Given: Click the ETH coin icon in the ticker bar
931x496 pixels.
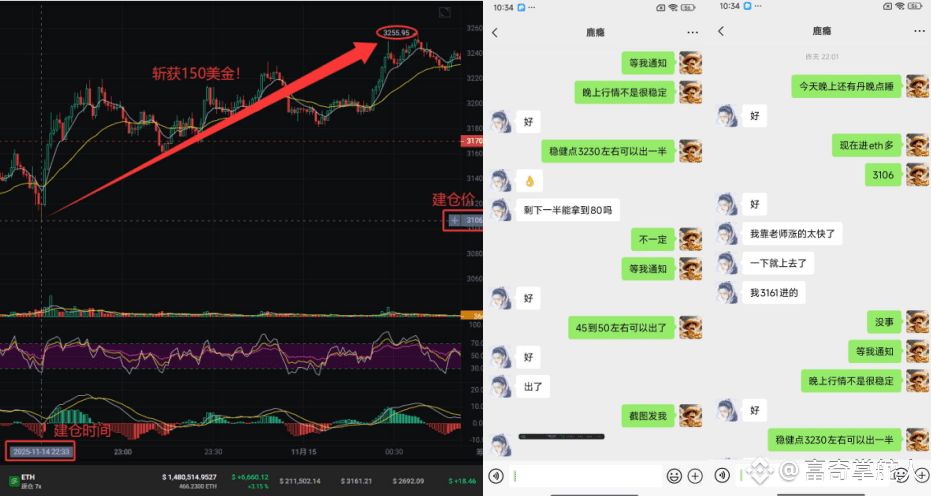Looking at the screenshot, I should click(x=13, y=481).
